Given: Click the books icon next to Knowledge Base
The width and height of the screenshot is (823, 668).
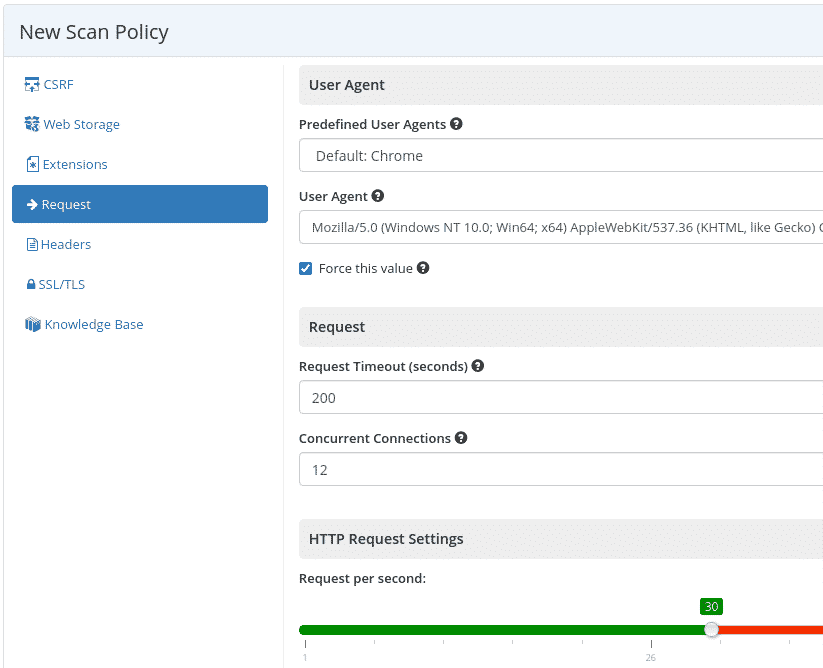Looking at the screenshot, I should click(x=33, y=324).
